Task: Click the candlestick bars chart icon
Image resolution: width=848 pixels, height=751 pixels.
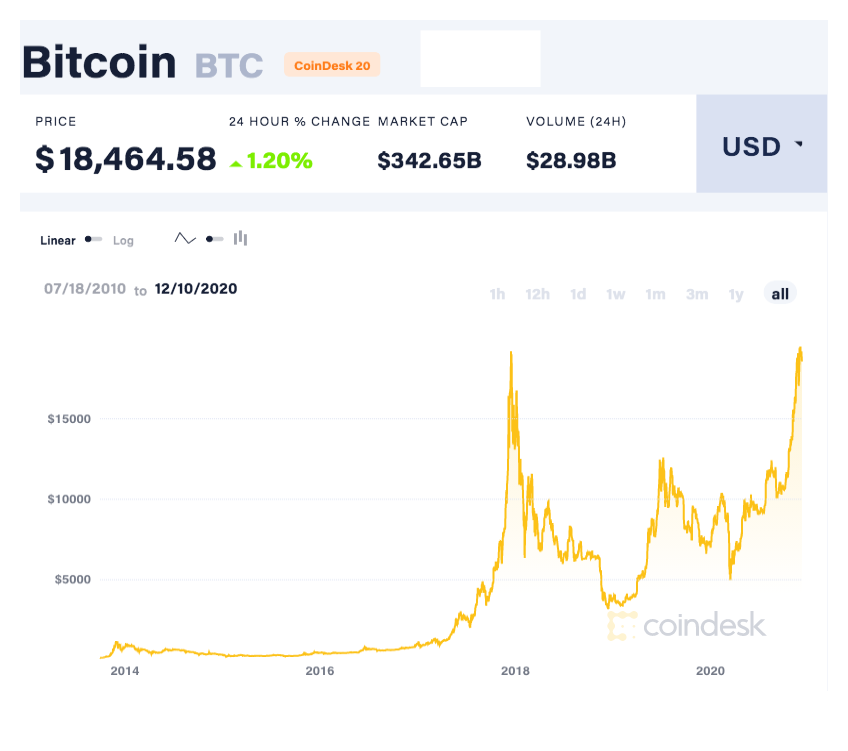Action: click(x=240, y=239)
